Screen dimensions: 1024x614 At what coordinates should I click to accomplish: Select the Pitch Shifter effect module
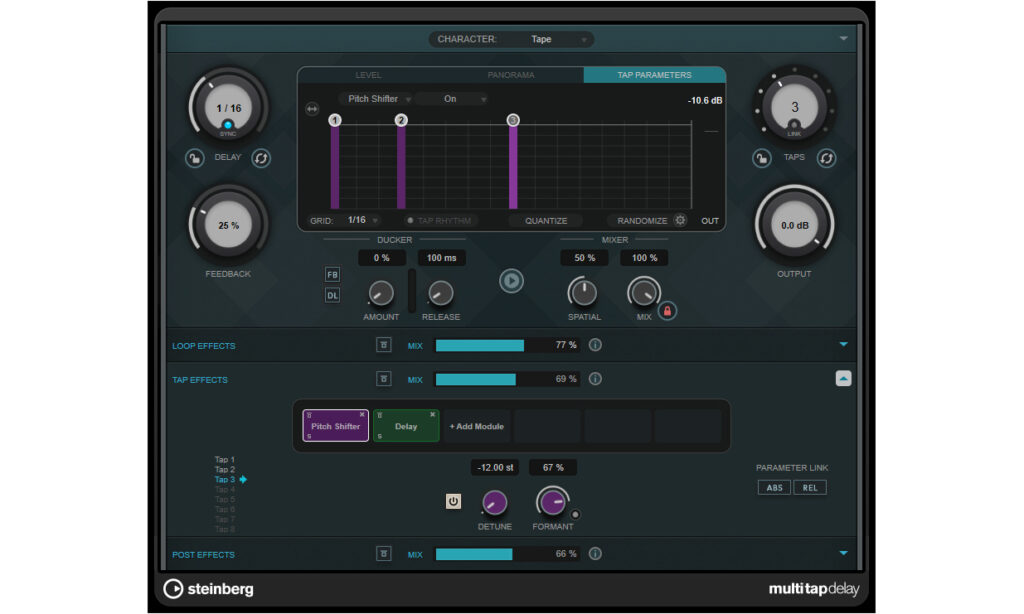coord(336,426)
